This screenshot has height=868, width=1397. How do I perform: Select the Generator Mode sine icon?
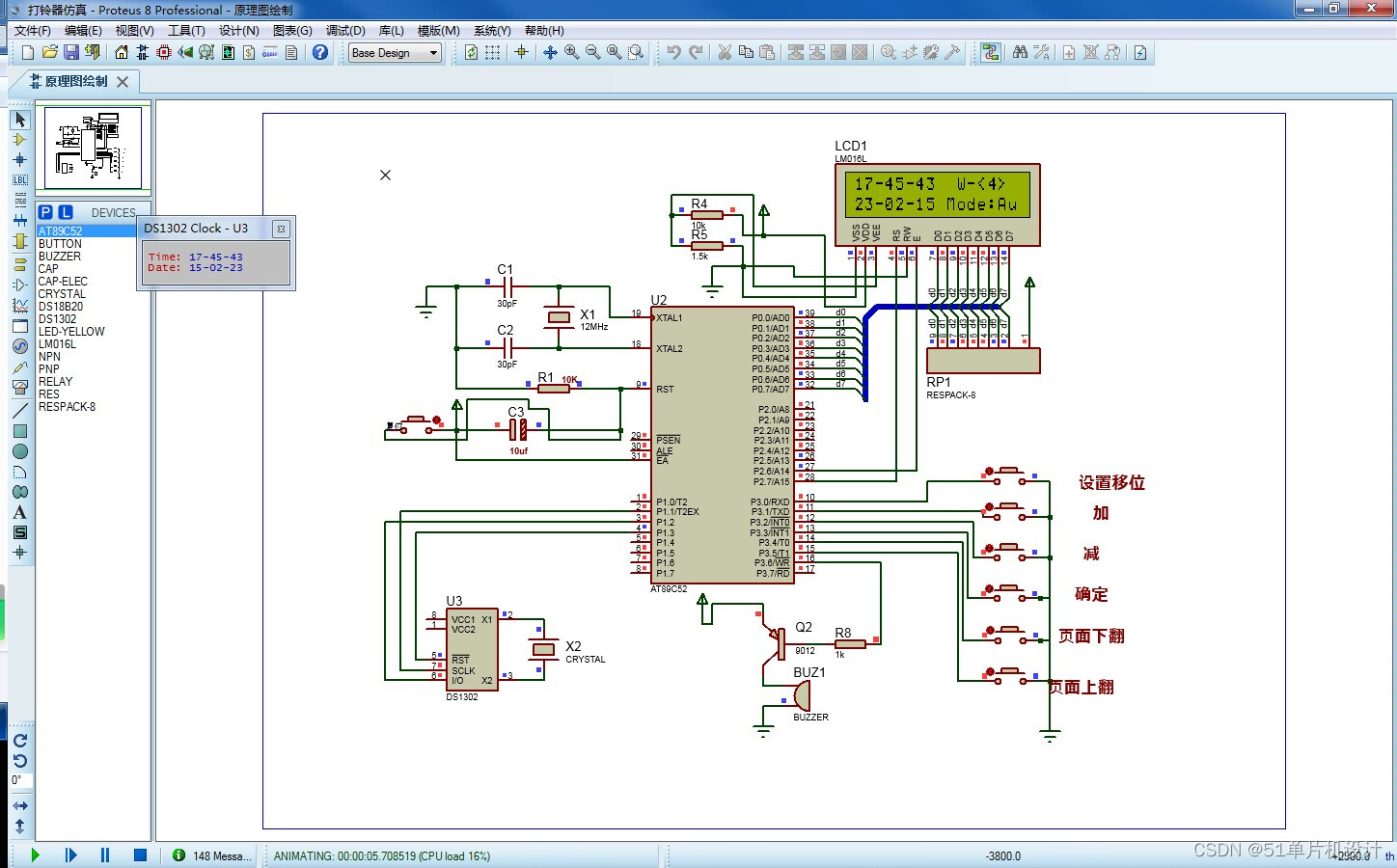pyautogui.click(x=20, y=346)
